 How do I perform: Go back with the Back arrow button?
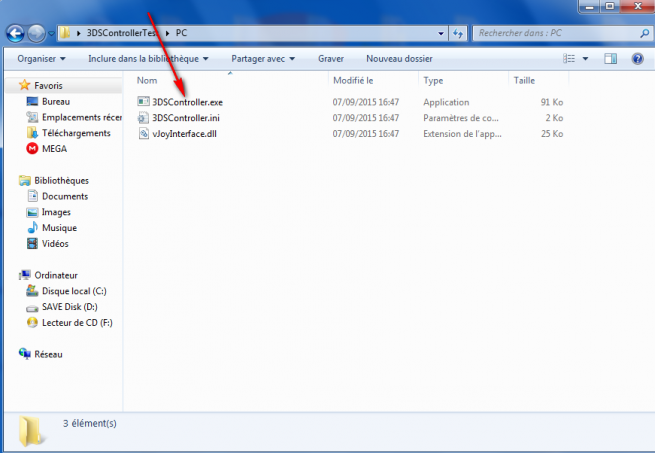tap(15, 33)
